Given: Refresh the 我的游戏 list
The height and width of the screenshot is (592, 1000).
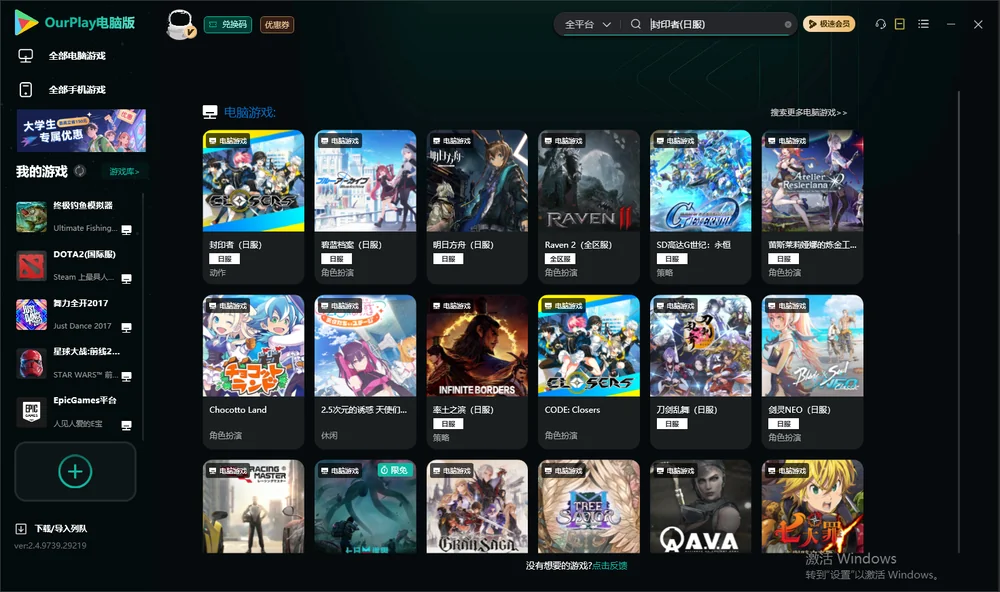Looking at the screenshot, I should point(80,171).
